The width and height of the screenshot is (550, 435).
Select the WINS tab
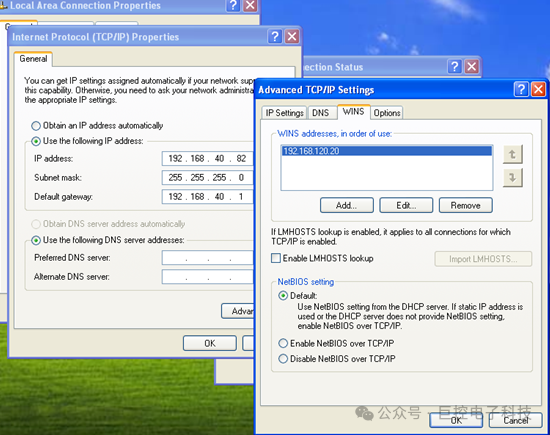point(353,112)
